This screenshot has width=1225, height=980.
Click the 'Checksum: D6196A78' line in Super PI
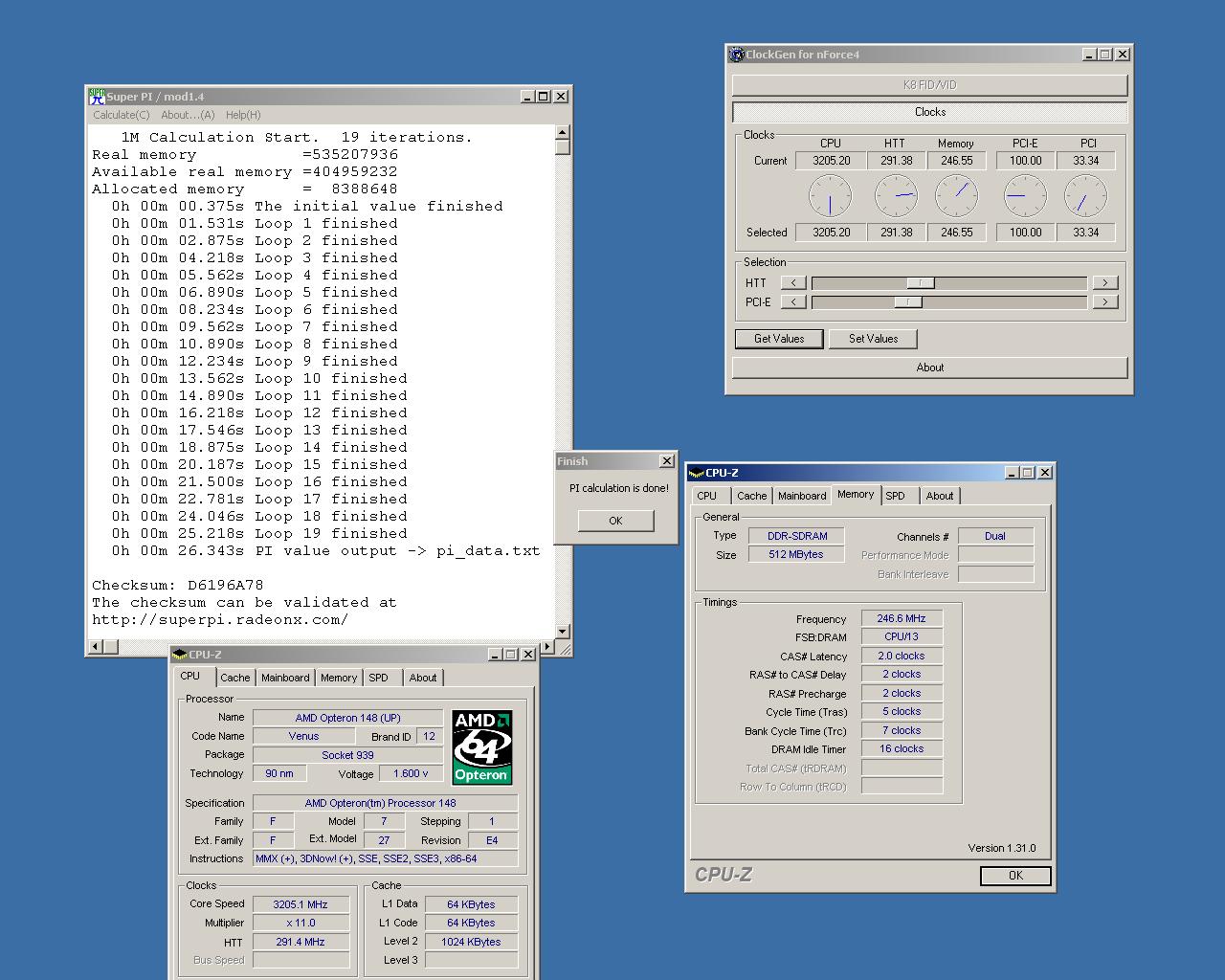[178, 586]
